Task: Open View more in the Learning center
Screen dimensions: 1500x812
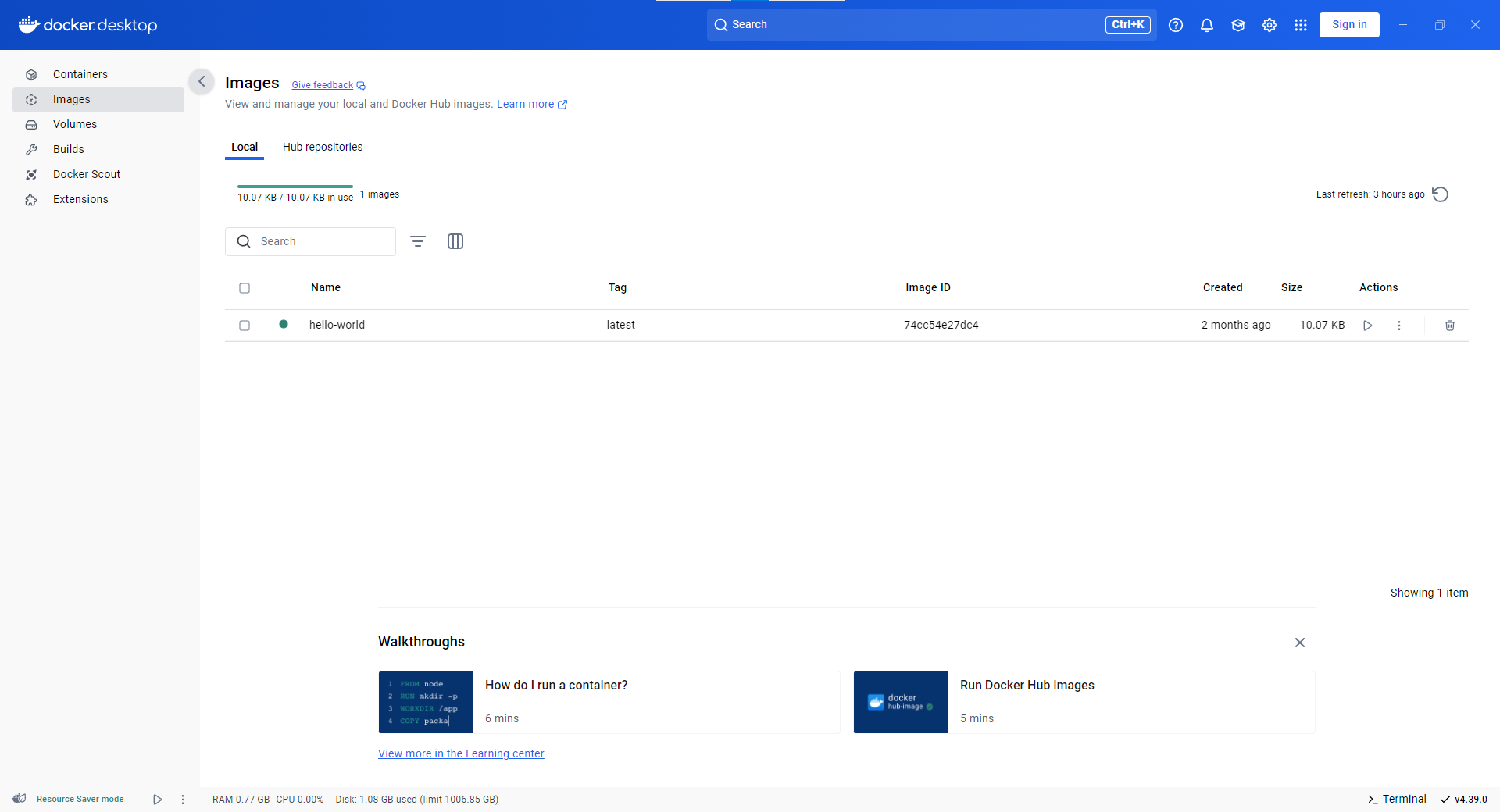Action: [461, 753]
